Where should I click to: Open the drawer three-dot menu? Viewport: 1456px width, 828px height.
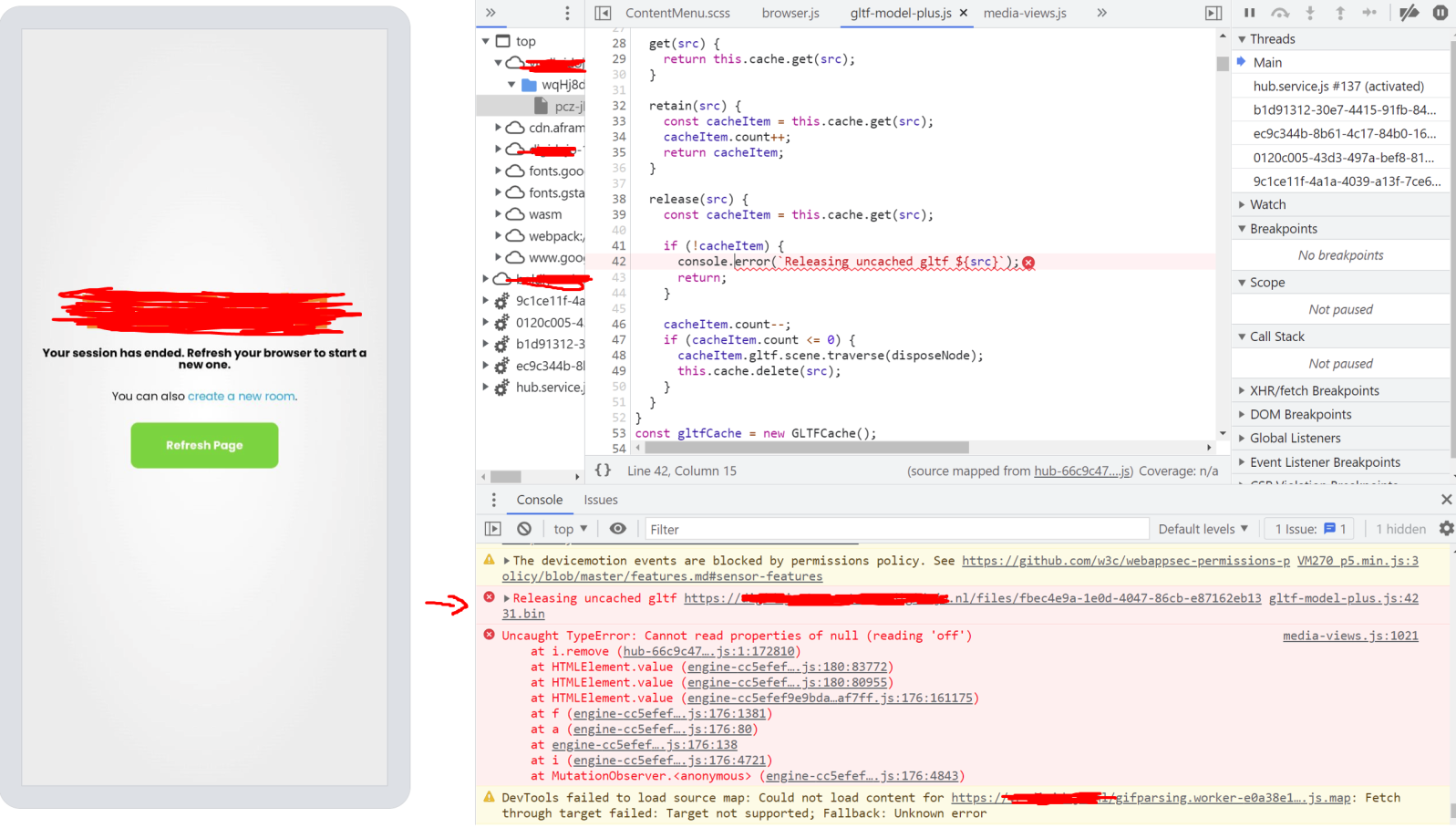click(493, 500)
